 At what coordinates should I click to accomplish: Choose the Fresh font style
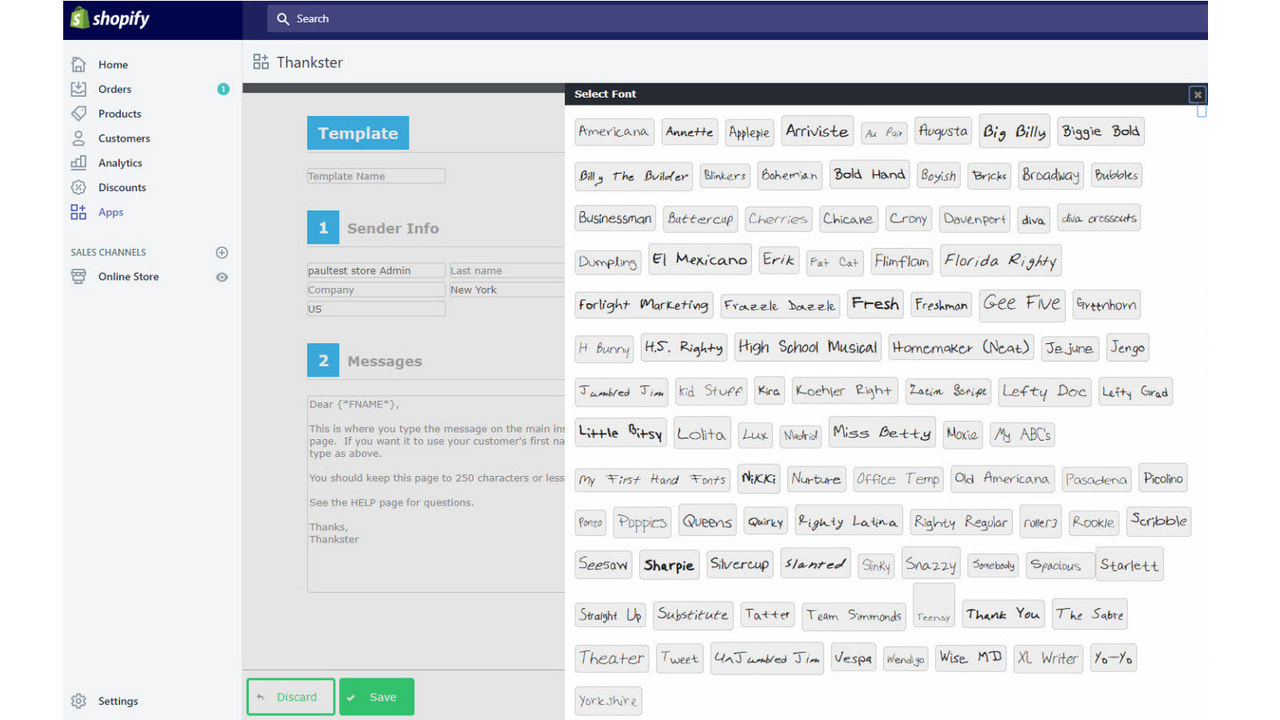(x=874, y=304)
